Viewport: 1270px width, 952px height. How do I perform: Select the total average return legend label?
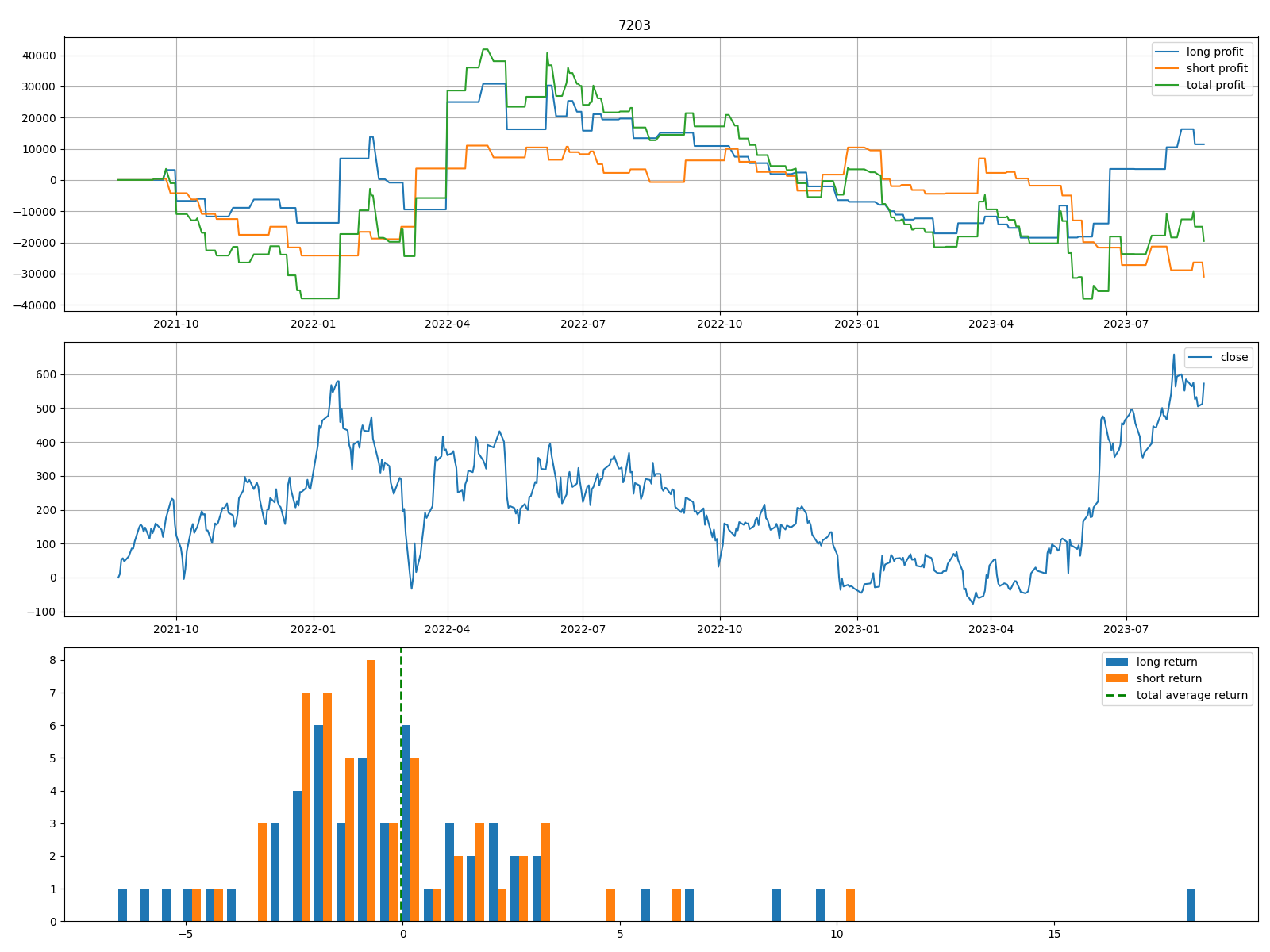[1192, 695]
